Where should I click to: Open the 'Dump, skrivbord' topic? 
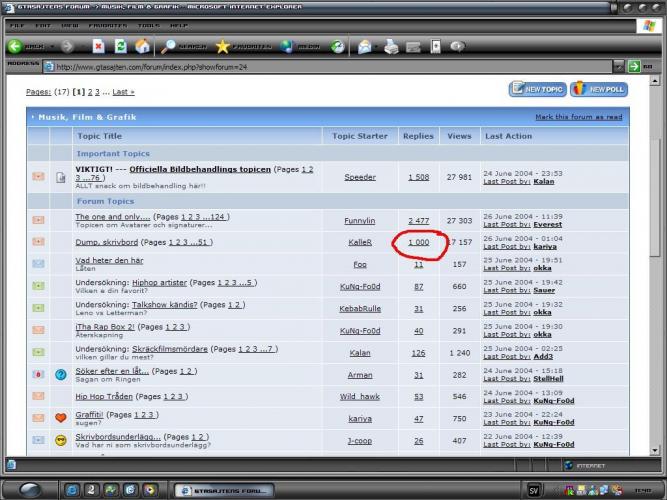coord(107,242)
